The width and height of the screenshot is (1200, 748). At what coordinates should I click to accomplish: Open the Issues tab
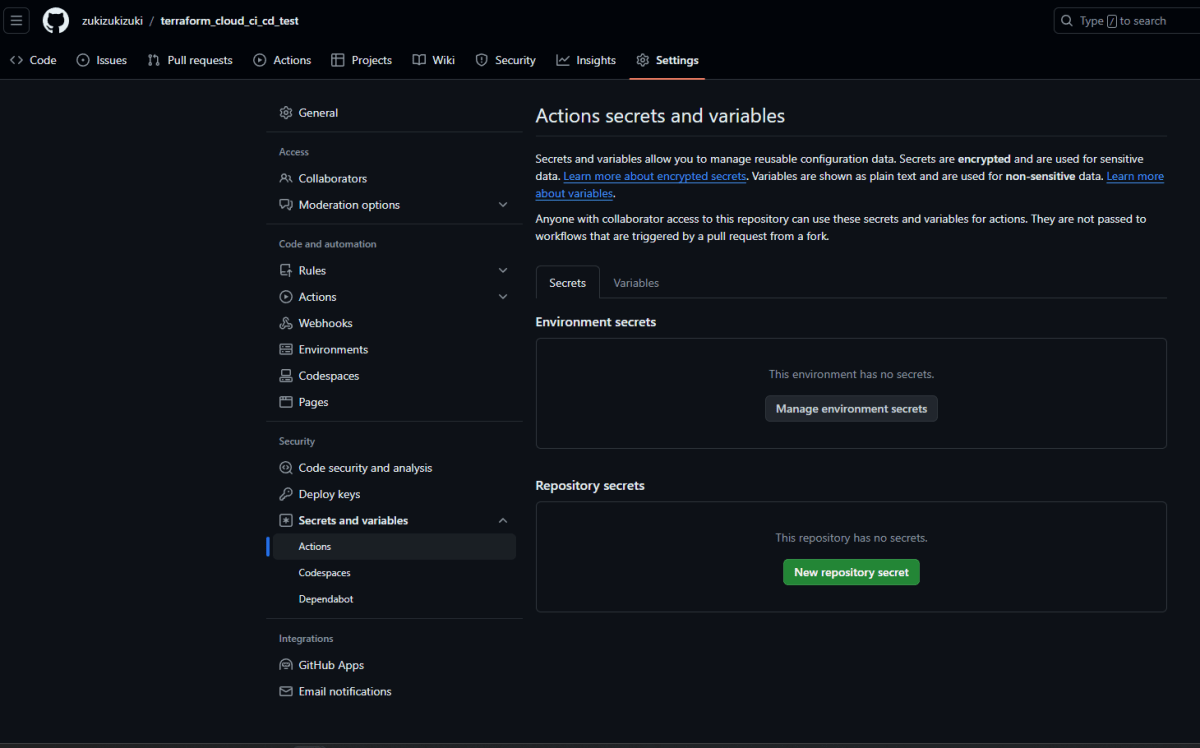pos(102,60)
